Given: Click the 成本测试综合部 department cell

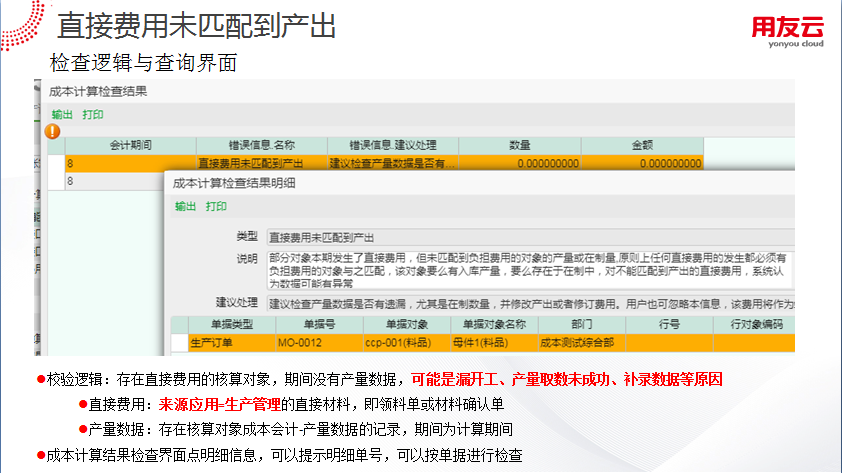Looking at the screenshot, I should 577,343.
